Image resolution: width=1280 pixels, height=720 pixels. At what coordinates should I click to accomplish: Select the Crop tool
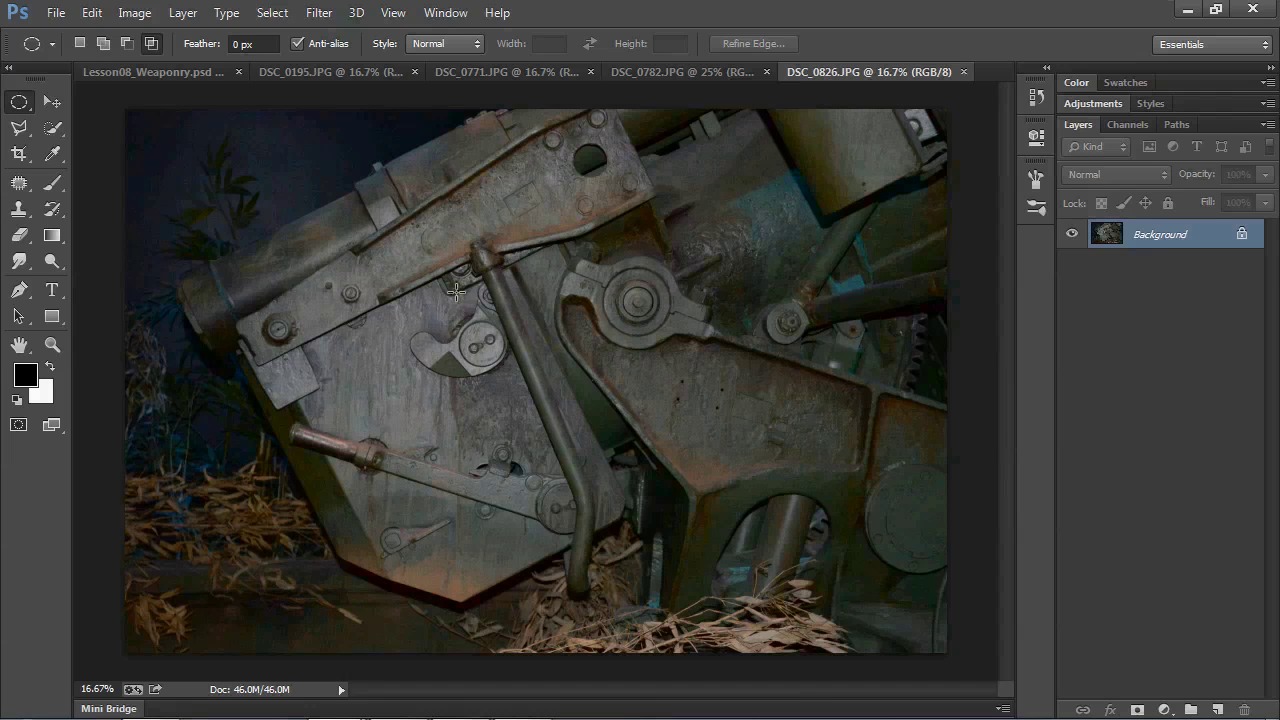point(19,154)
